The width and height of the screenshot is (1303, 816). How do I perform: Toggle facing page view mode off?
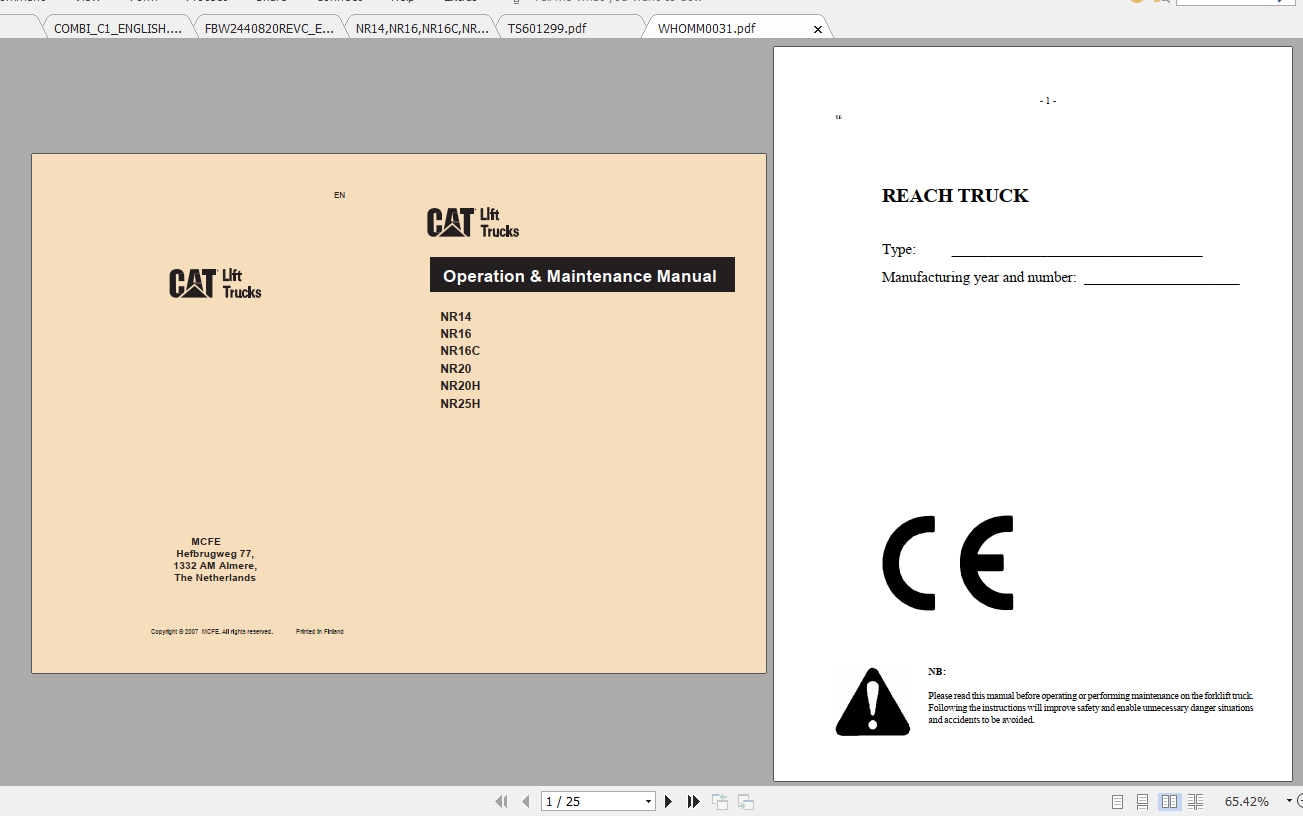(x=1170, y=801)
